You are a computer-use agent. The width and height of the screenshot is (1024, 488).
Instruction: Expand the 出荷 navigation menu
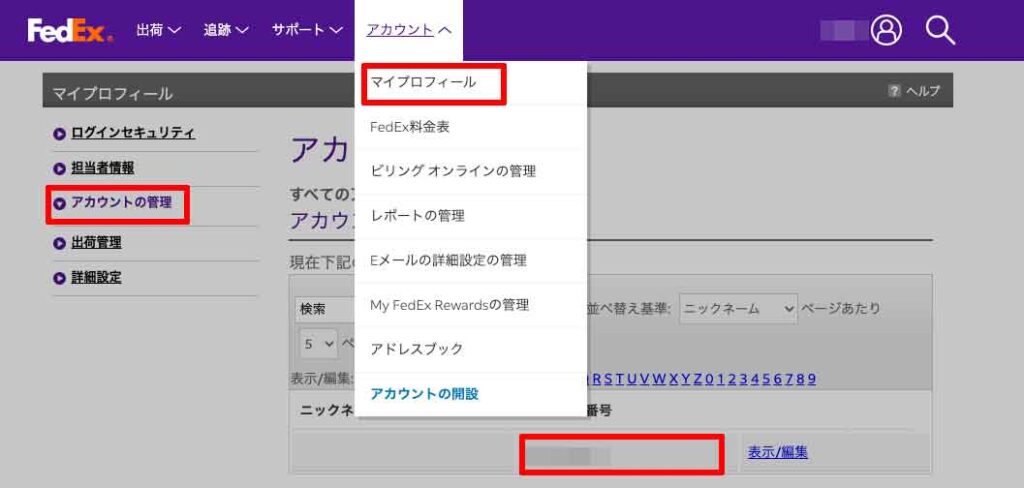158,30
